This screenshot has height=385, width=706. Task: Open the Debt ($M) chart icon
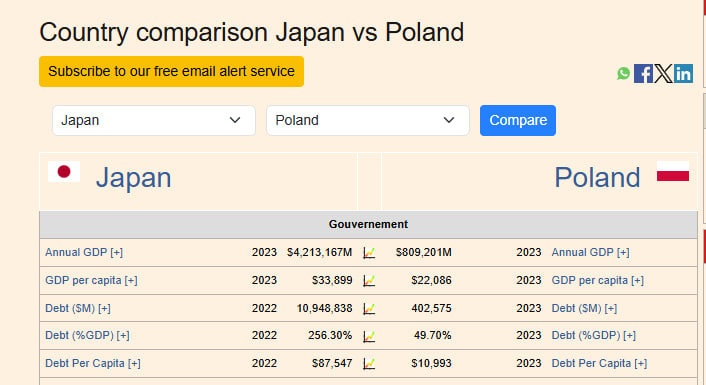[369, 308]
